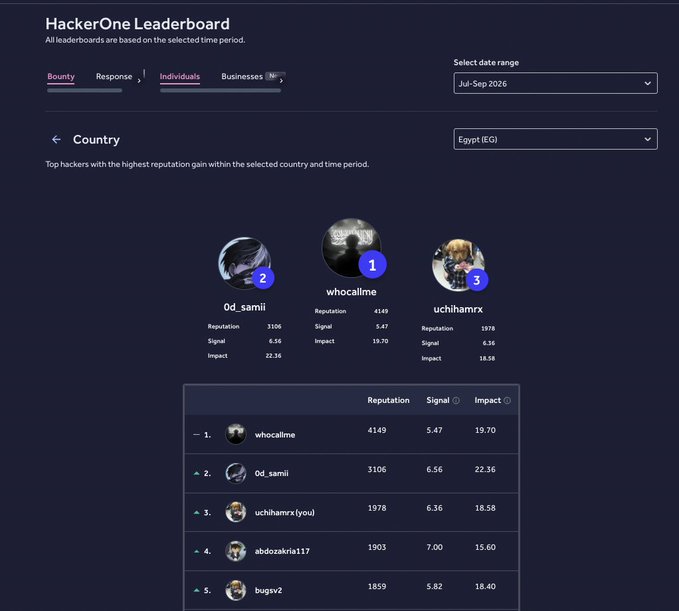Switch to the Bounty tab

click(61, 76)
